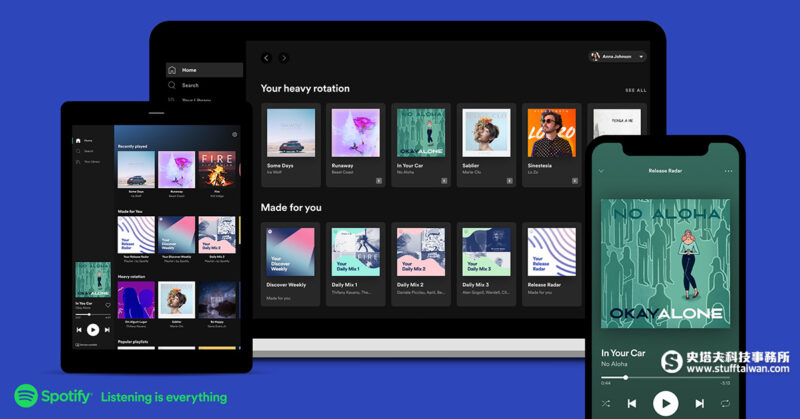This screenshot has height=419, width=800.
Task: Open Home in the laptop sidebar
Action: [204, 70]
